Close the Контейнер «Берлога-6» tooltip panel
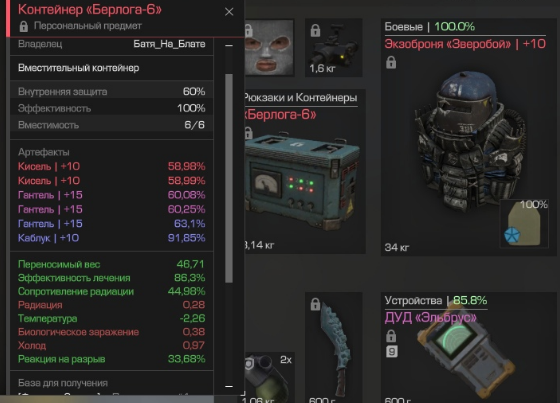The height and width of the screenshot is (403, 560). [229, 12]
